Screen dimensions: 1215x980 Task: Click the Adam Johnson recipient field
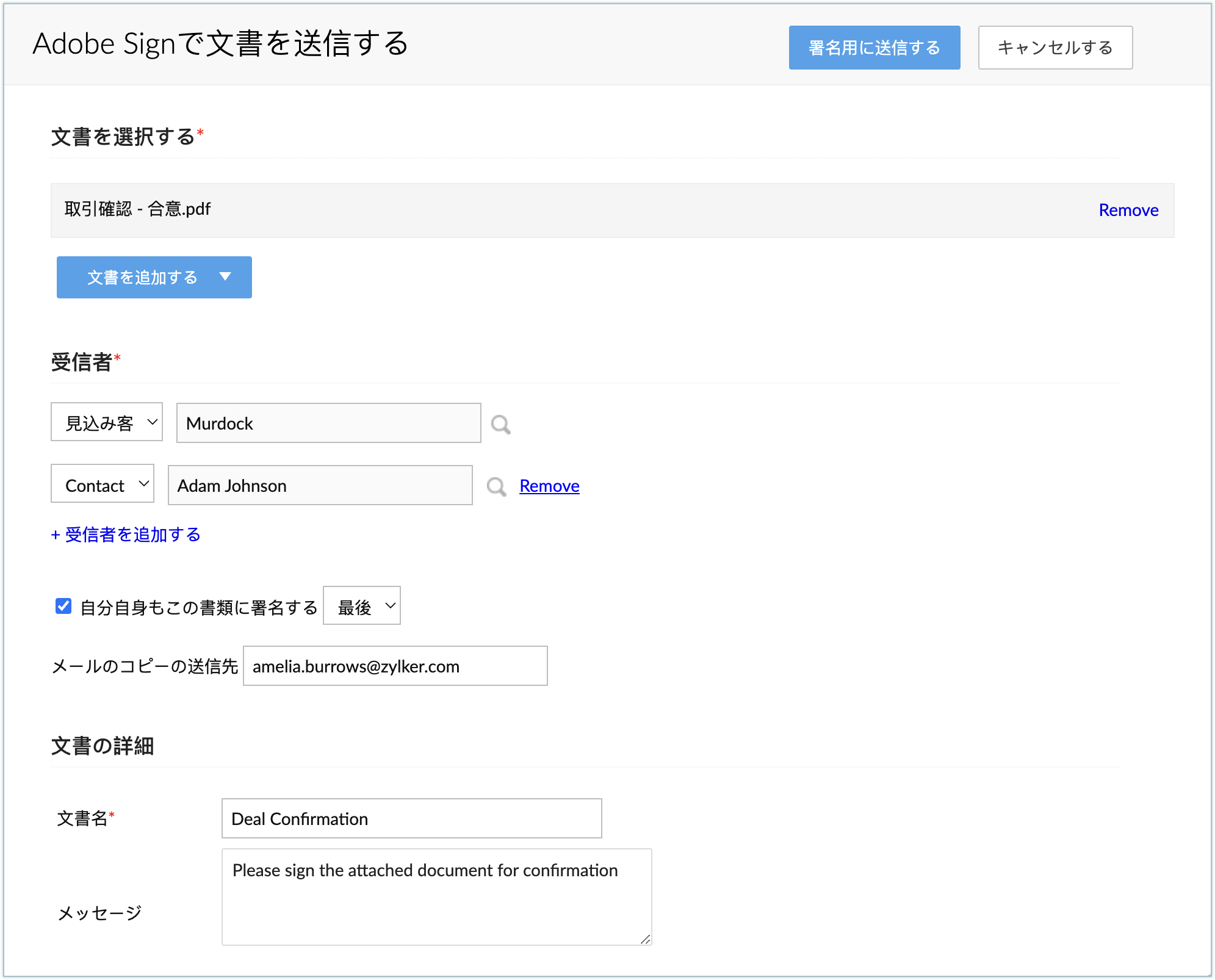pos(320,485)
